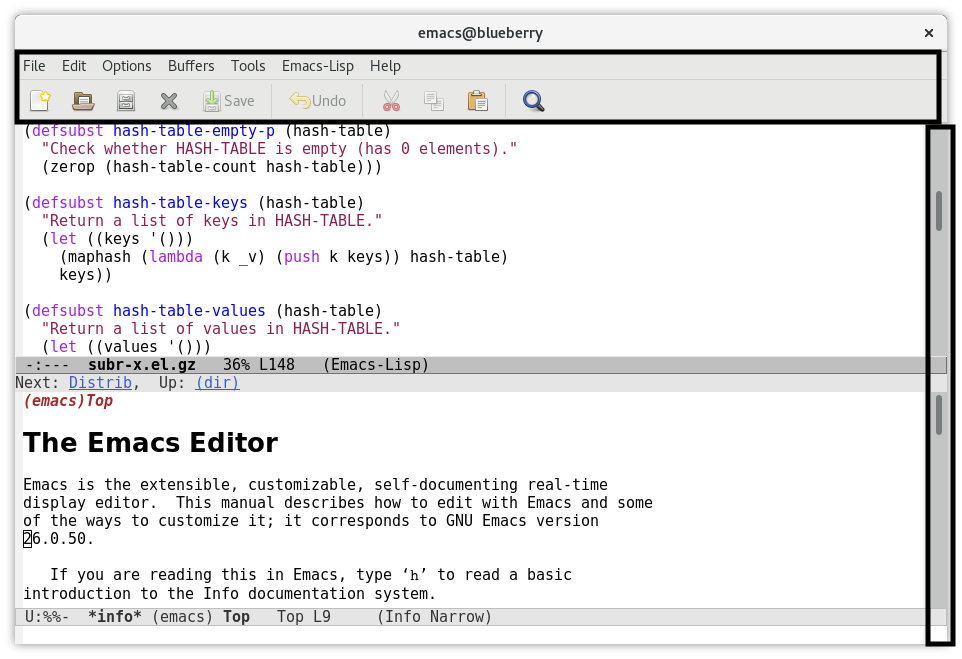Screen dimensions: 962x659
Task: Cut selected text with the scissors icon
Action: tap(390, 100)
